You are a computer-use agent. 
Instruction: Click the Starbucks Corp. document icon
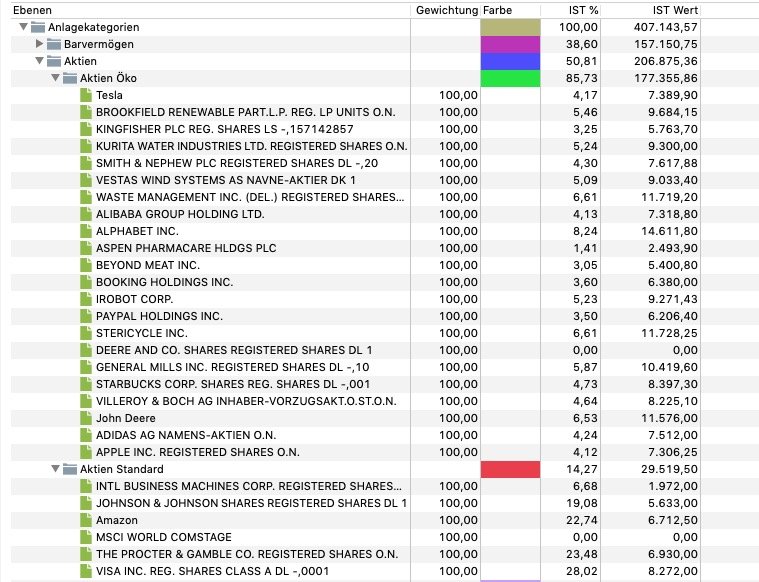86,384
